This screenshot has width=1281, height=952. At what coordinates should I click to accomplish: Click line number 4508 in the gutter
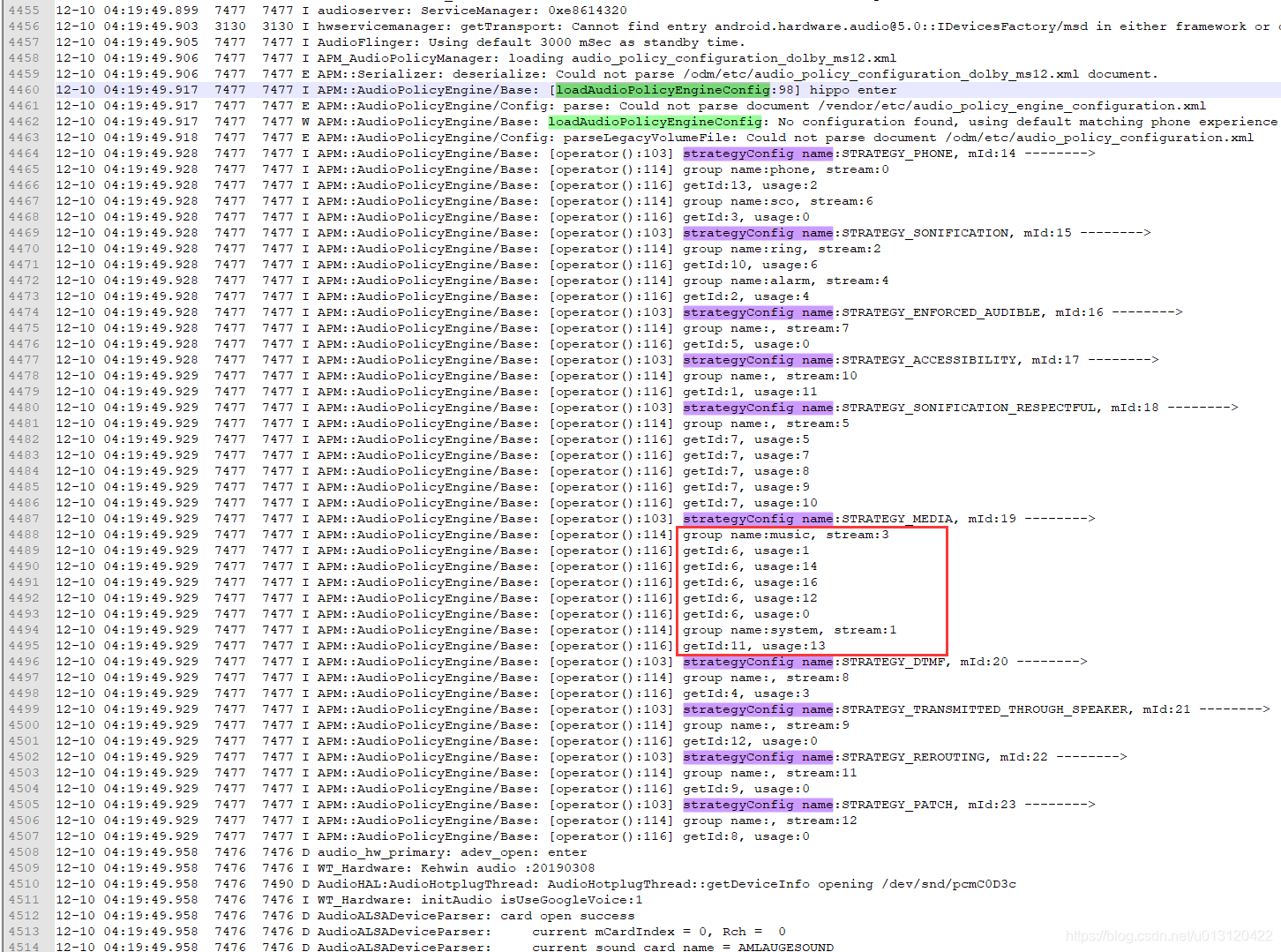click(24, 852)
